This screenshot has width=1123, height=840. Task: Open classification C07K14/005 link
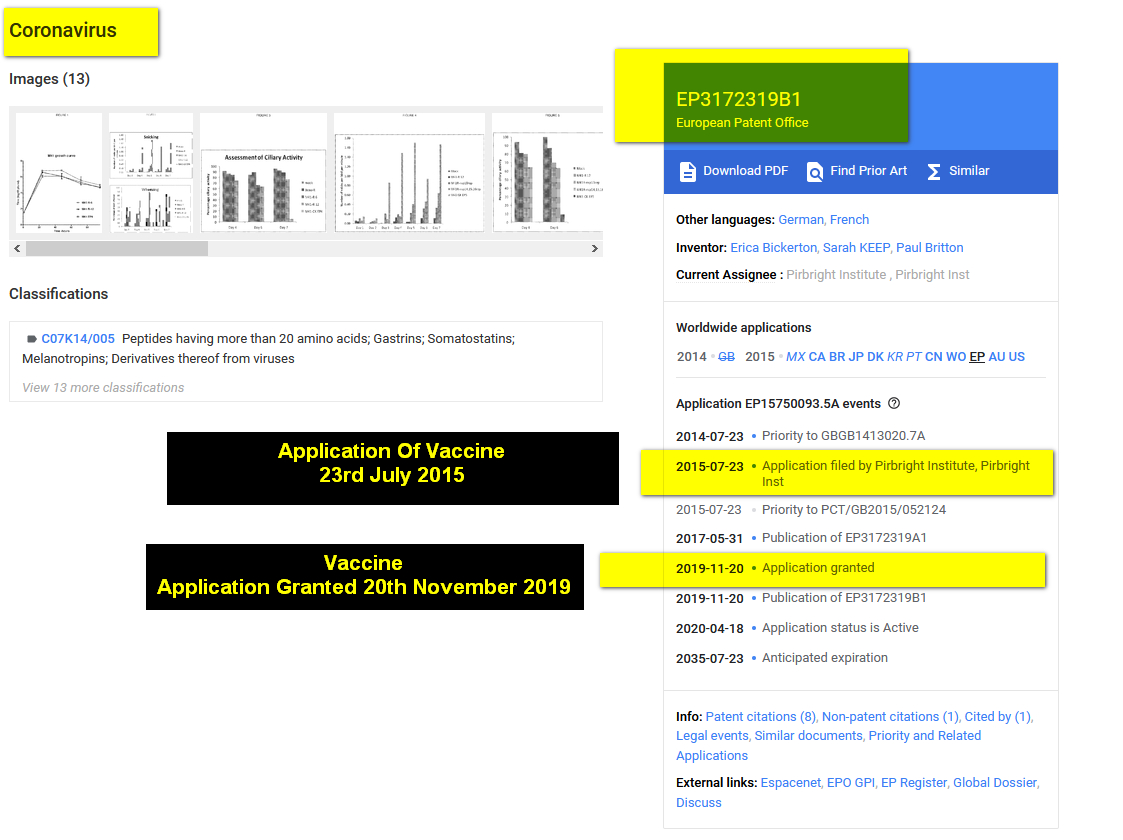78,339
